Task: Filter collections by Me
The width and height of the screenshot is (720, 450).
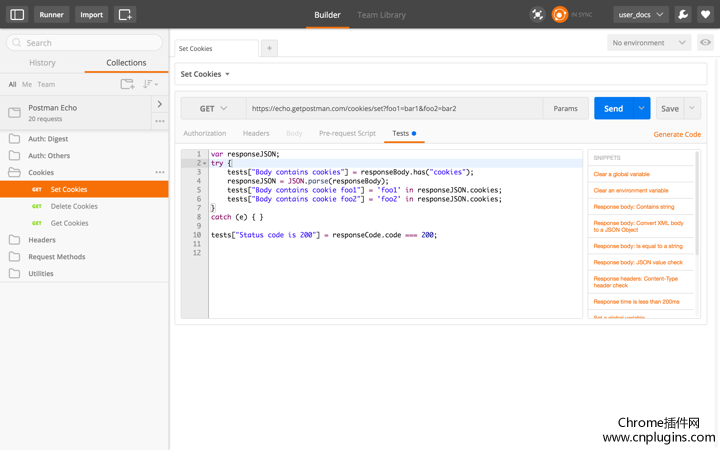Action: coord(27,84)
